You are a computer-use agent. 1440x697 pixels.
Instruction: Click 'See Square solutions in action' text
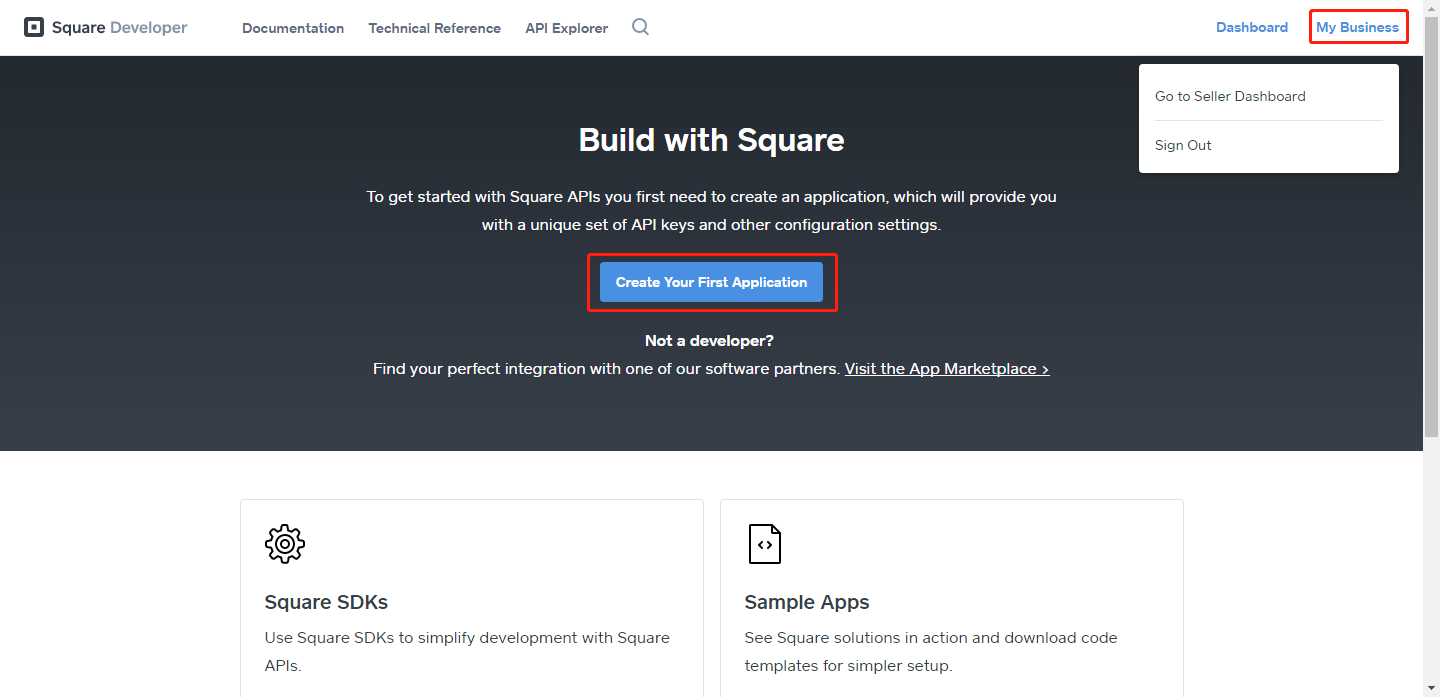pyautogui.click(x=931, y=651)
